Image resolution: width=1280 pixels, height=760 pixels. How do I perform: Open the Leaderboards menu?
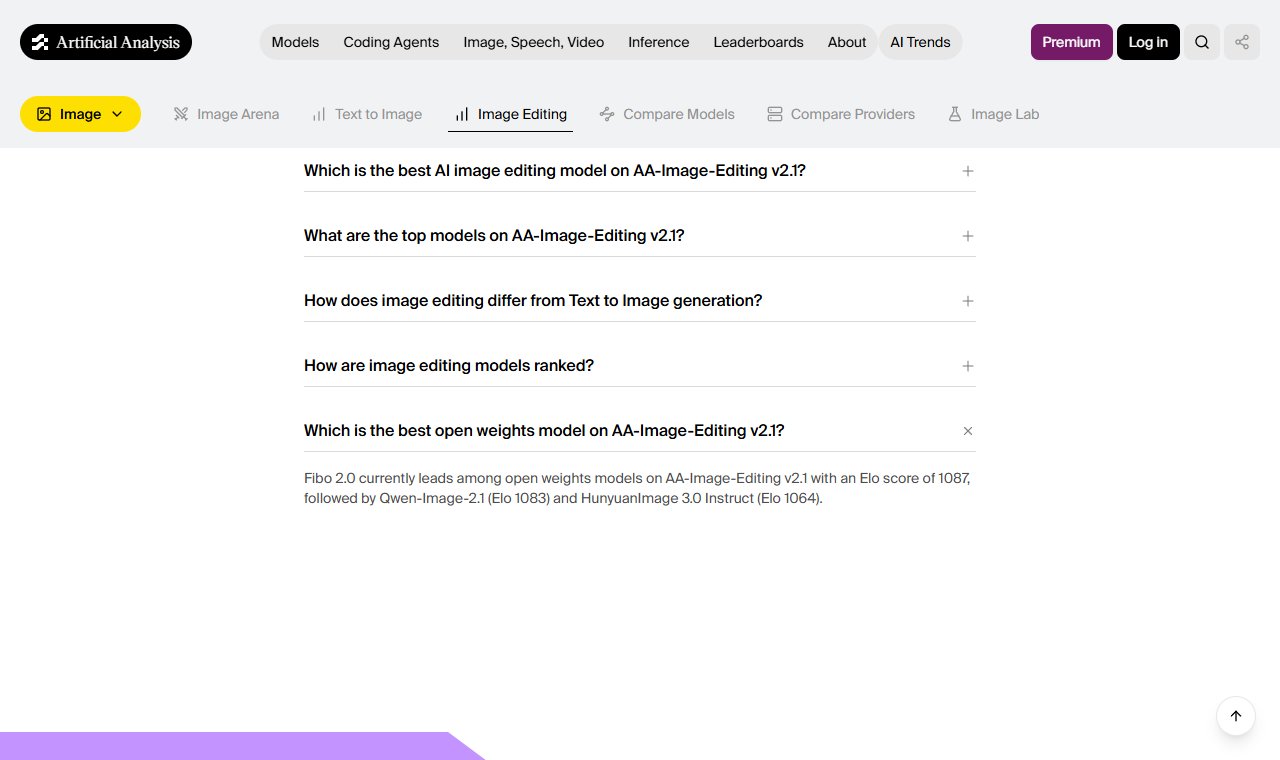point(758,42)
